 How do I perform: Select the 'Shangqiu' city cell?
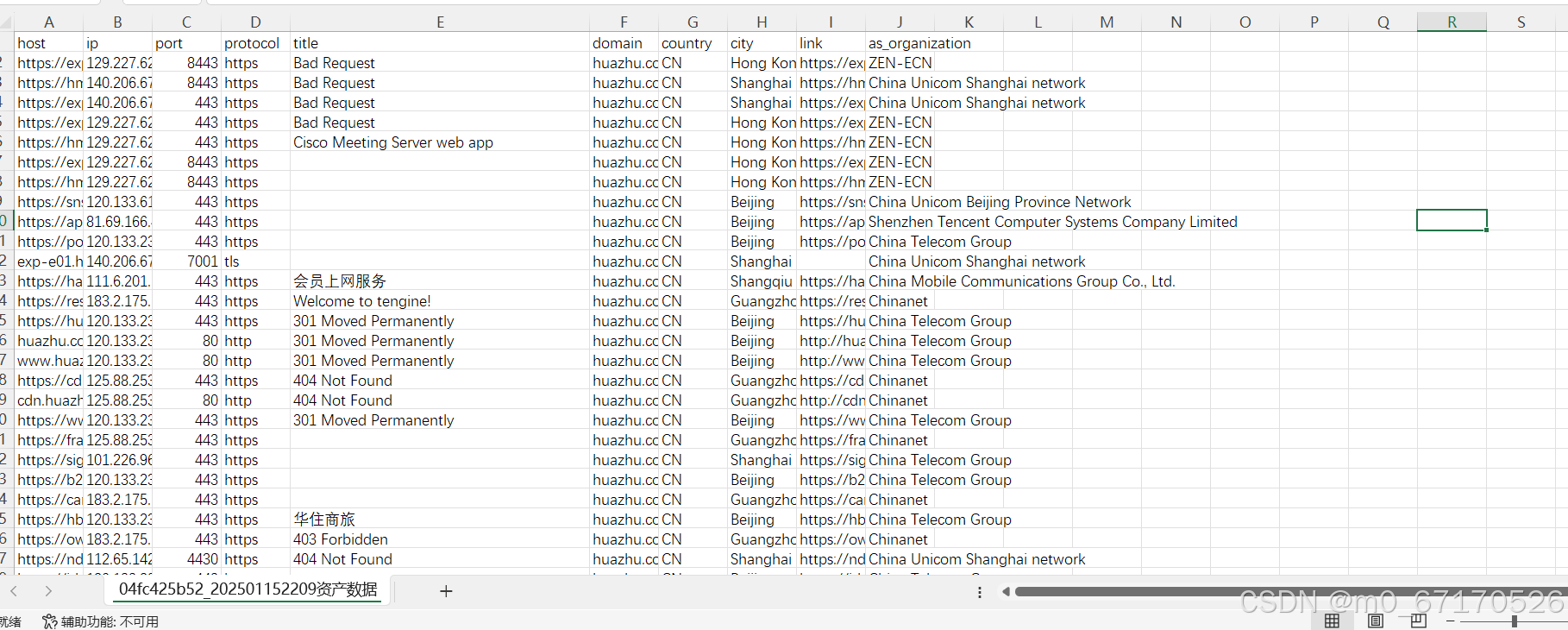762,281
